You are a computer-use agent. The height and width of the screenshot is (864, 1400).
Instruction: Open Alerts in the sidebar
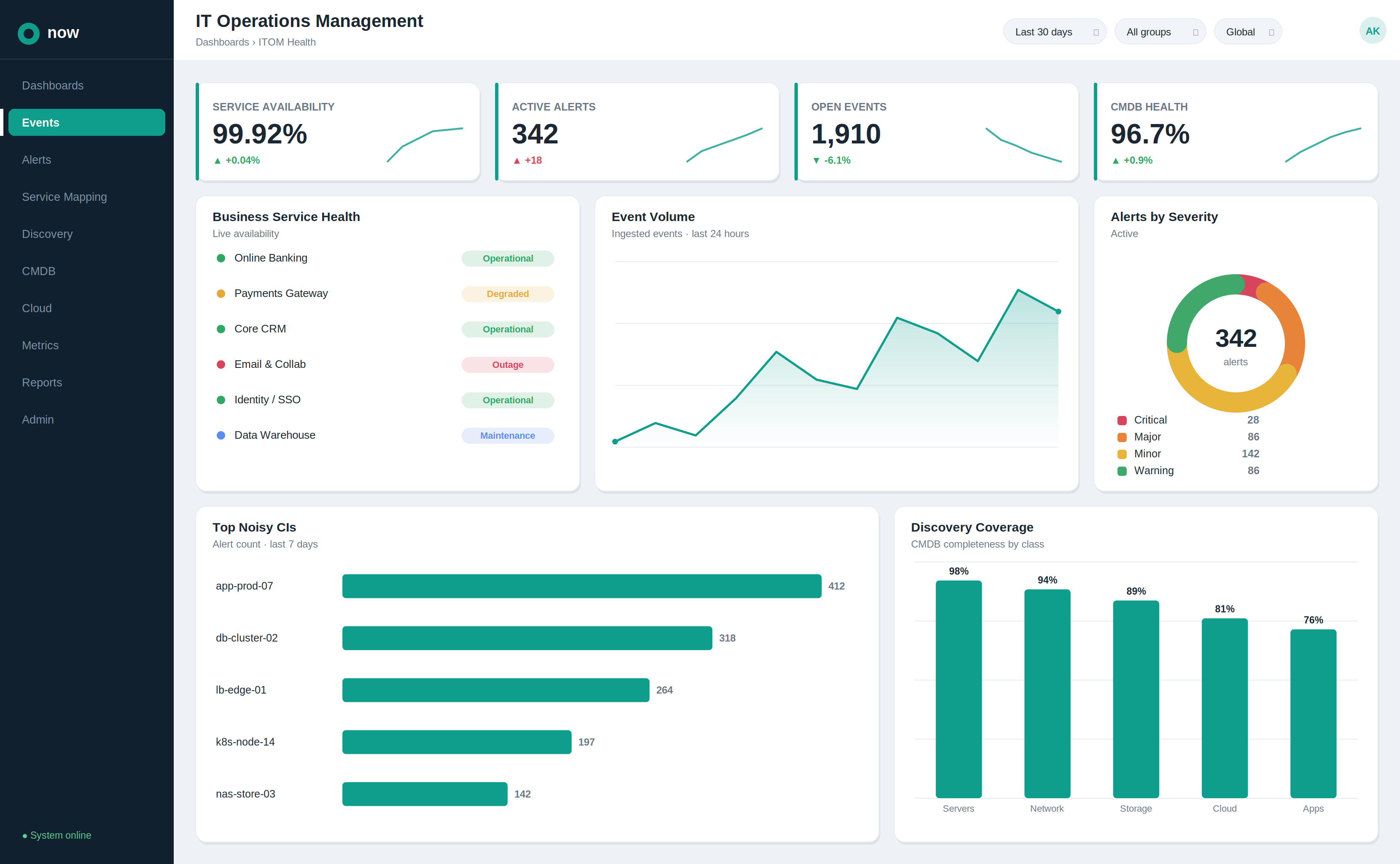pyautogui.click(x=87, y=160)
